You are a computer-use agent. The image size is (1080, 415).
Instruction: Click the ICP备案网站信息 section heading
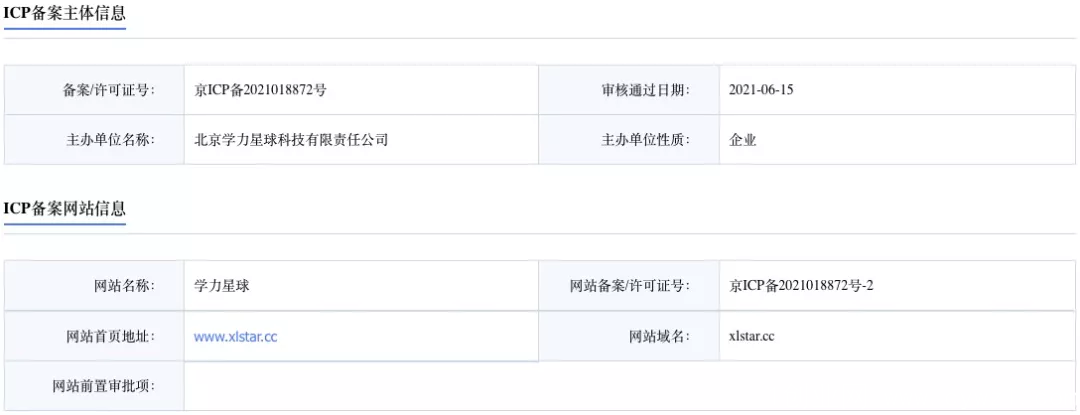(x=65, y=209)
